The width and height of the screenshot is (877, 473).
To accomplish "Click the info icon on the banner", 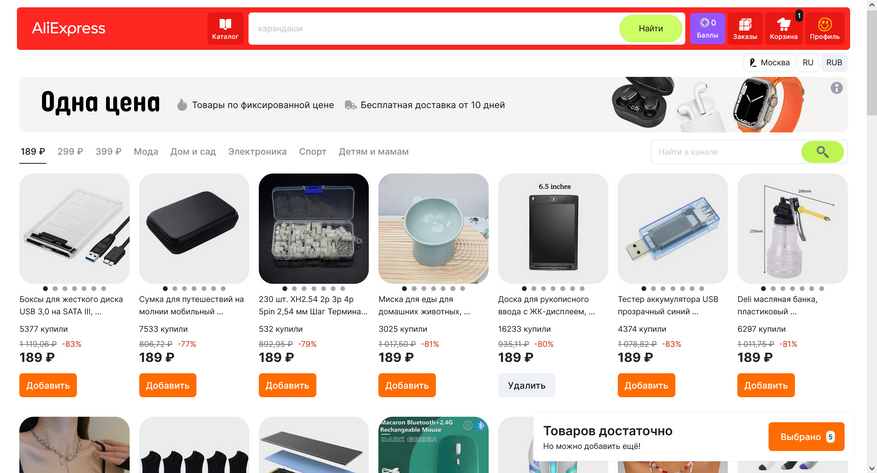I will tap(836, 88).
